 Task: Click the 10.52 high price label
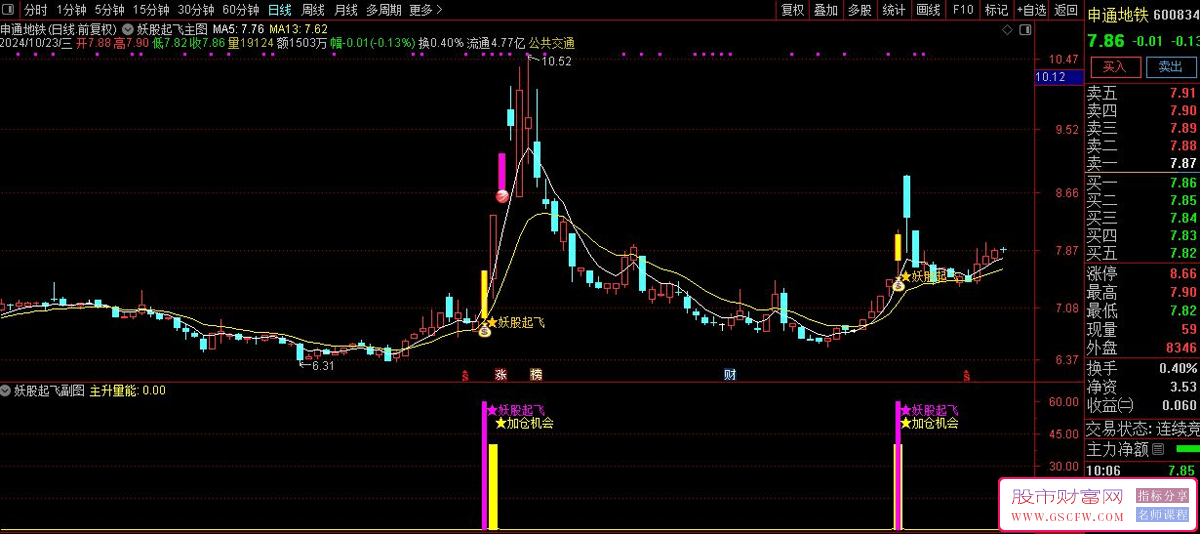(x=556, y=62)
